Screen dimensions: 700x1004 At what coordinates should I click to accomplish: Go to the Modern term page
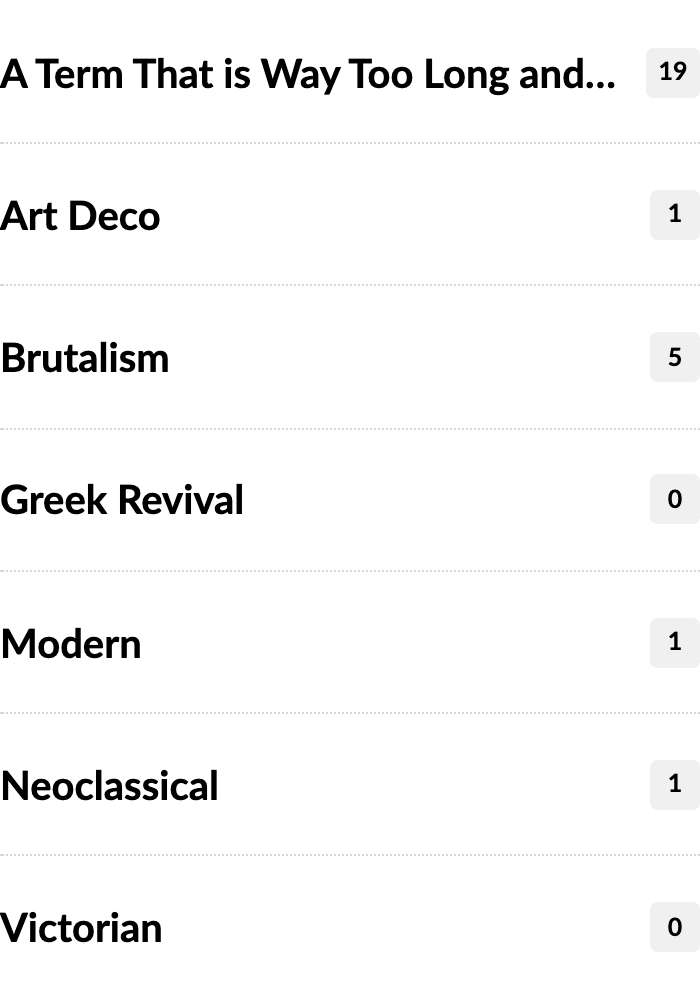click(71, 643)
